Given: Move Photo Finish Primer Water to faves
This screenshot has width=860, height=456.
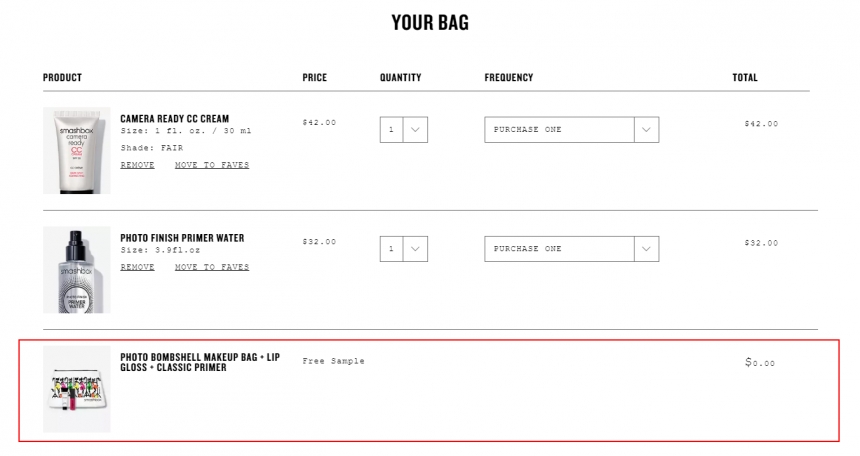Looking at the screenshot, I should [x=212, y=267].
